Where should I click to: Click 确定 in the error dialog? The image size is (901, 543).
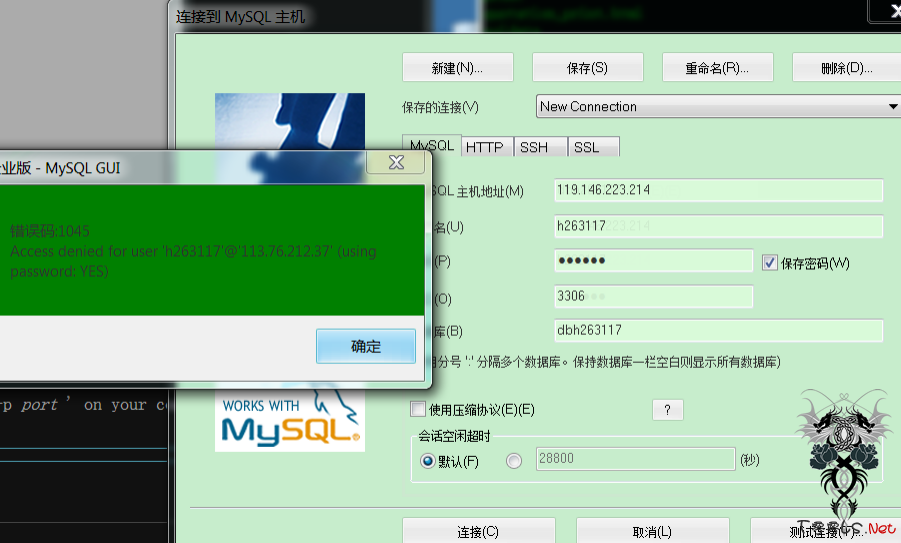[x=365, y=346]
